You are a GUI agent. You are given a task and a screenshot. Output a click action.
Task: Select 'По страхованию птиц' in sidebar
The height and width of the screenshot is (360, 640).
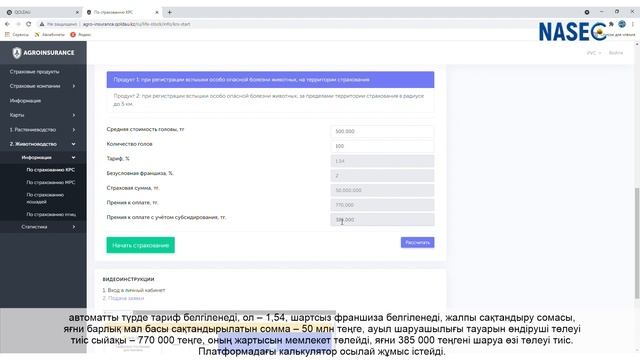click(51, 214)
